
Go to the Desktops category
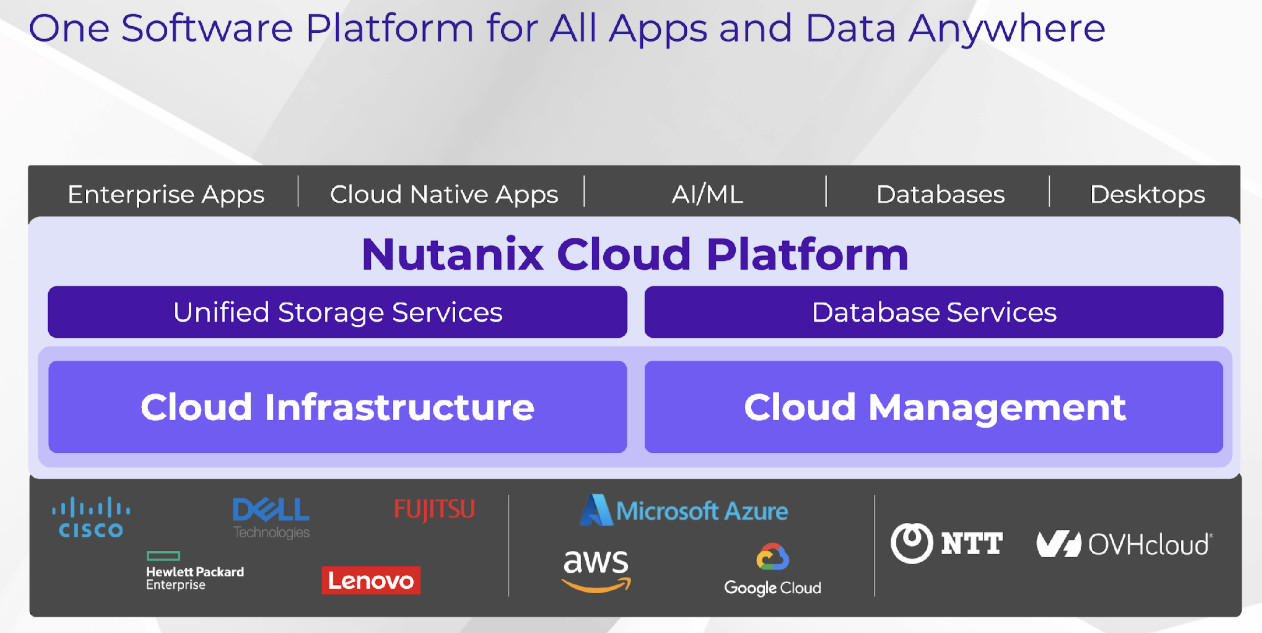point(1147,194)
